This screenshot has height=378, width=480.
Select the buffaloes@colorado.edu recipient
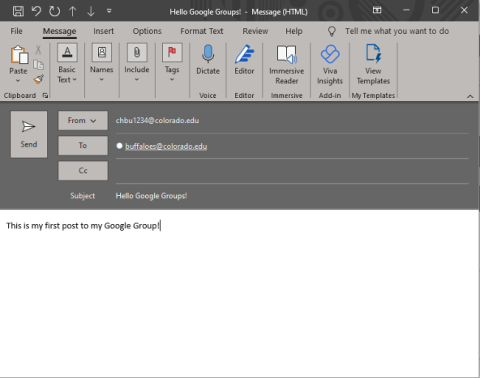click(x=166, y=146)
